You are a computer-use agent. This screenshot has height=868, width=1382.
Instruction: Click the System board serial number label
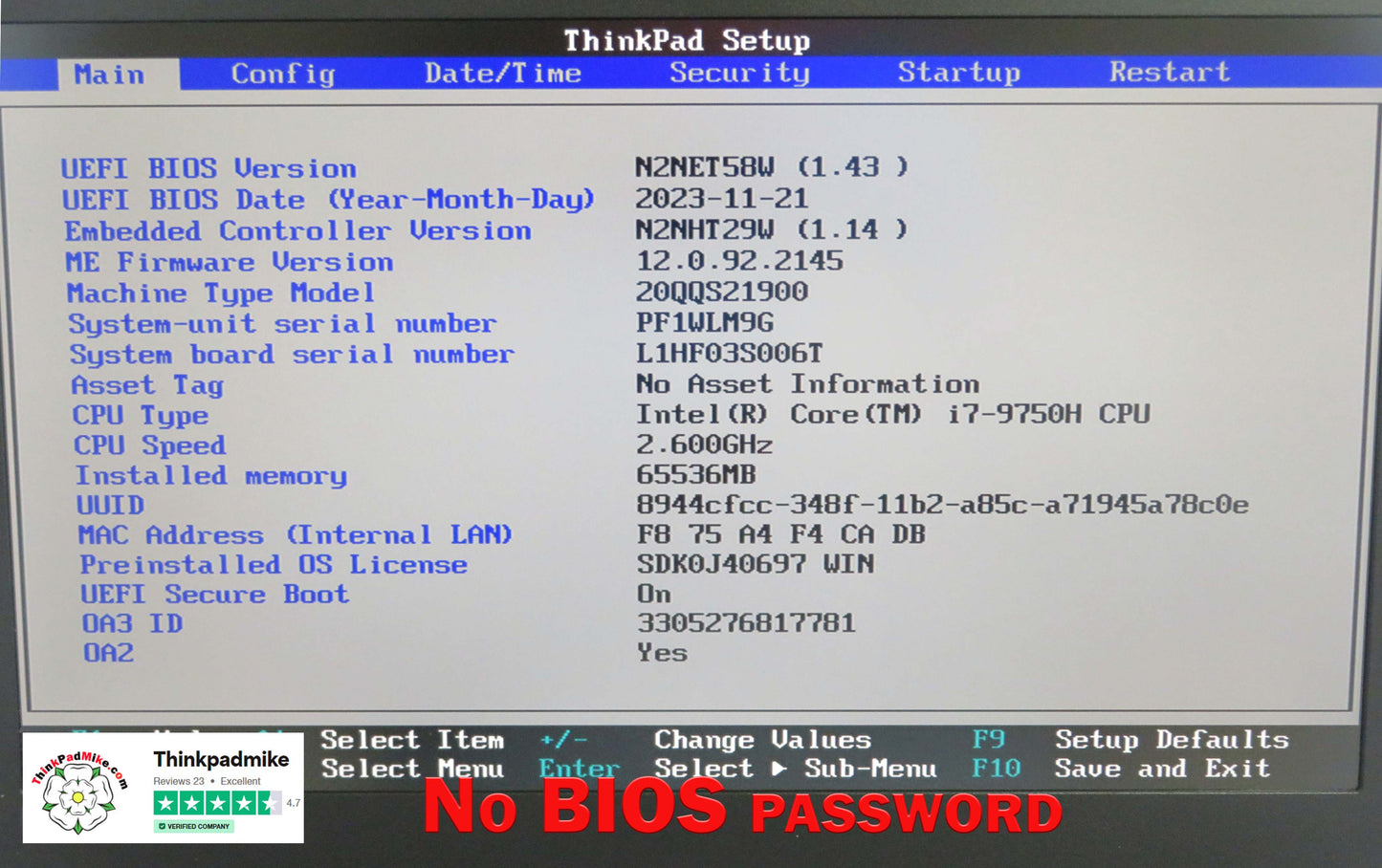point(292,355)
